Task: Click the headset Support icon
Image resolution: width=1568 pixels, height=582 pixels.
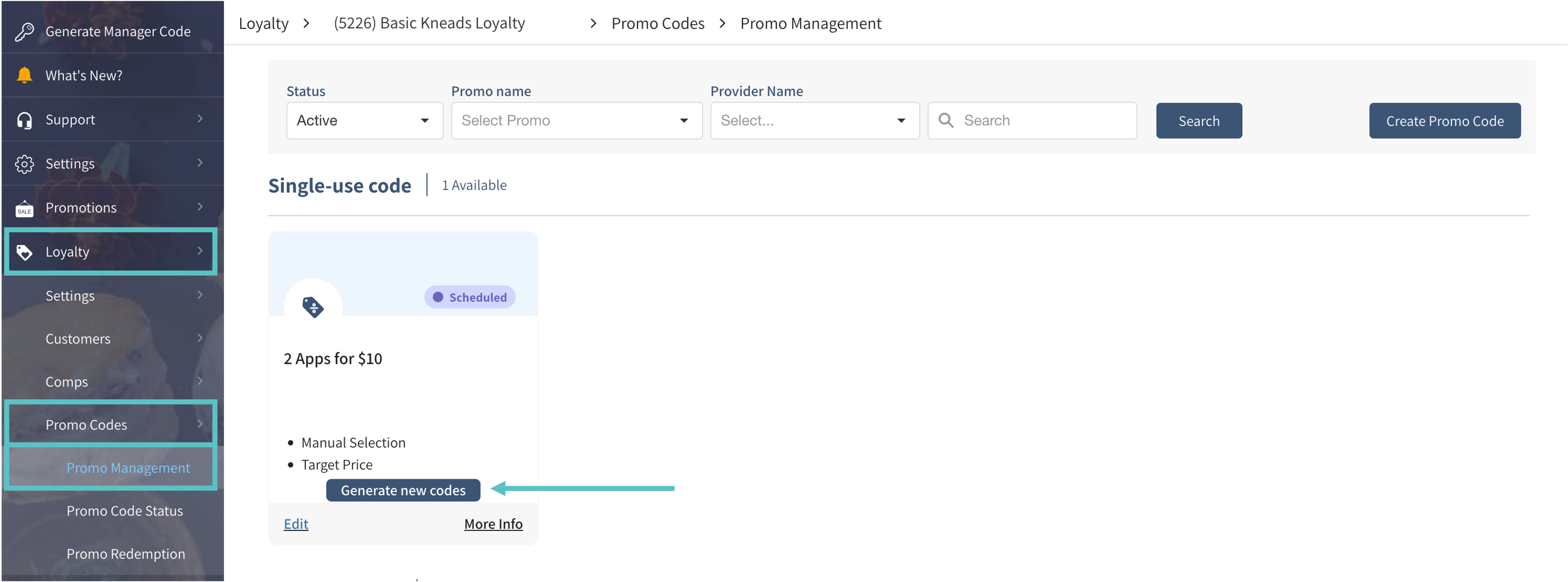Action: 24,120
